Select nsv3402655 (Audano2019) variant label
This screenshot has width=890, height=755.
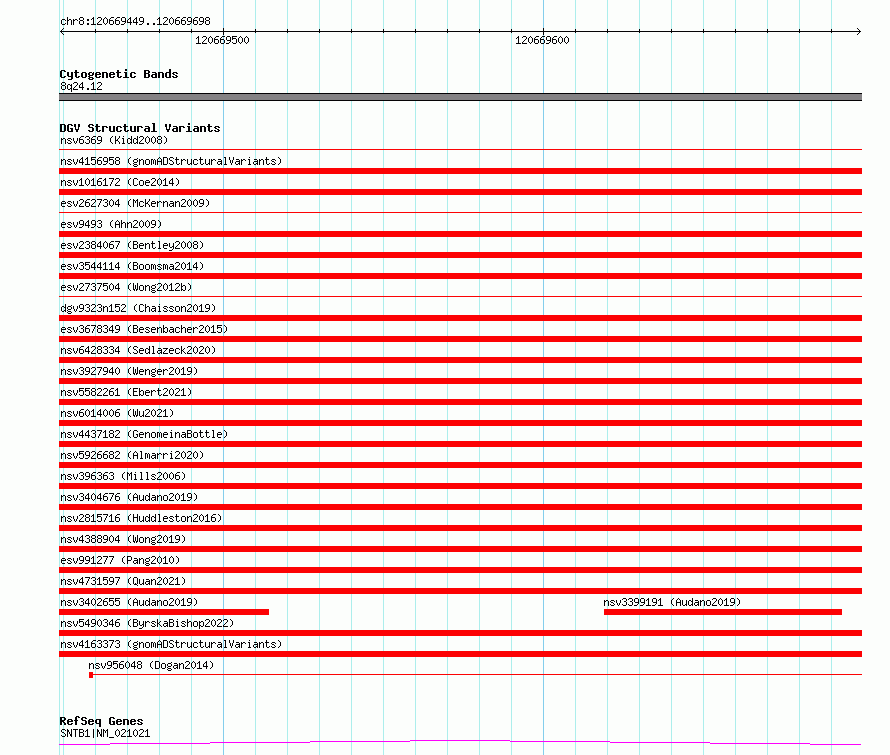(x=129, y=602)
